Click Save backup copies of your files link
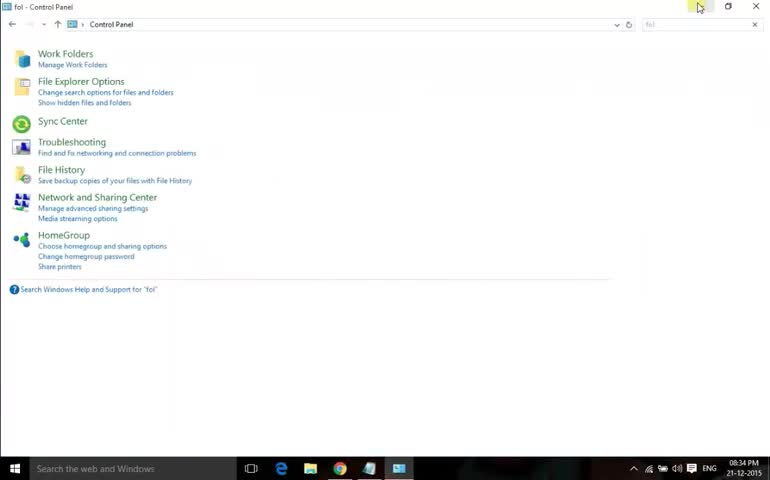770x480 pixels. pyautogui.click(x=115, y=181)
